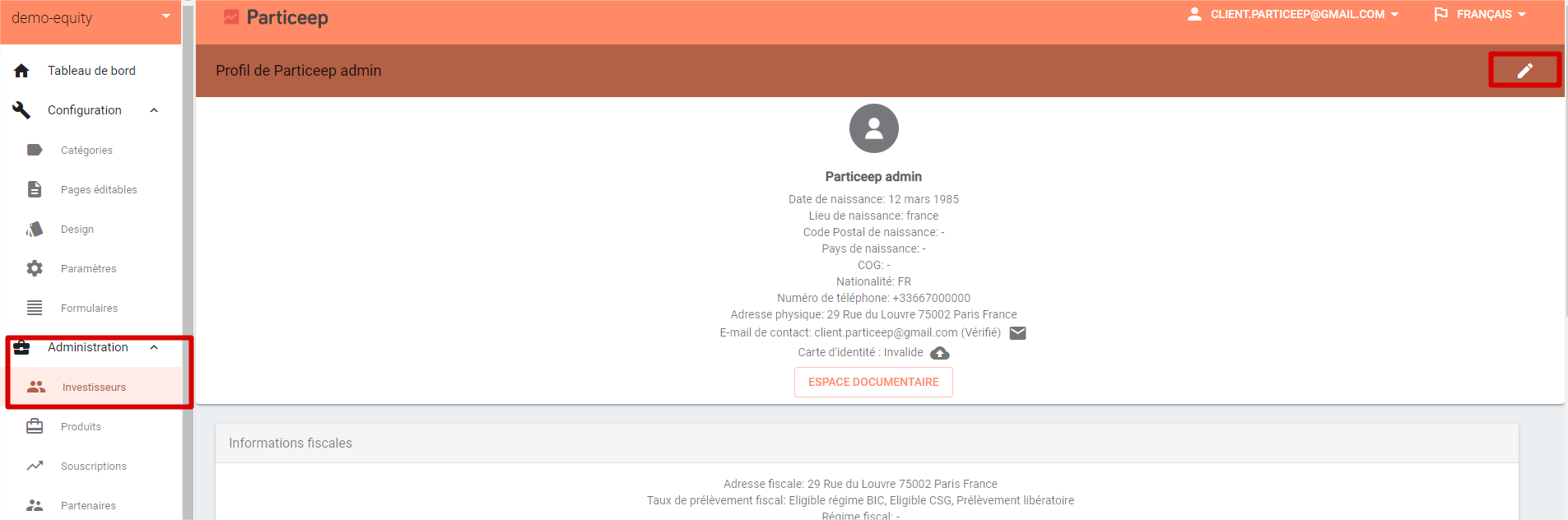The width and height of the screenshot is (1568, 520).
Task: Open the demo-equity dropdown
Action: (91, 18)
